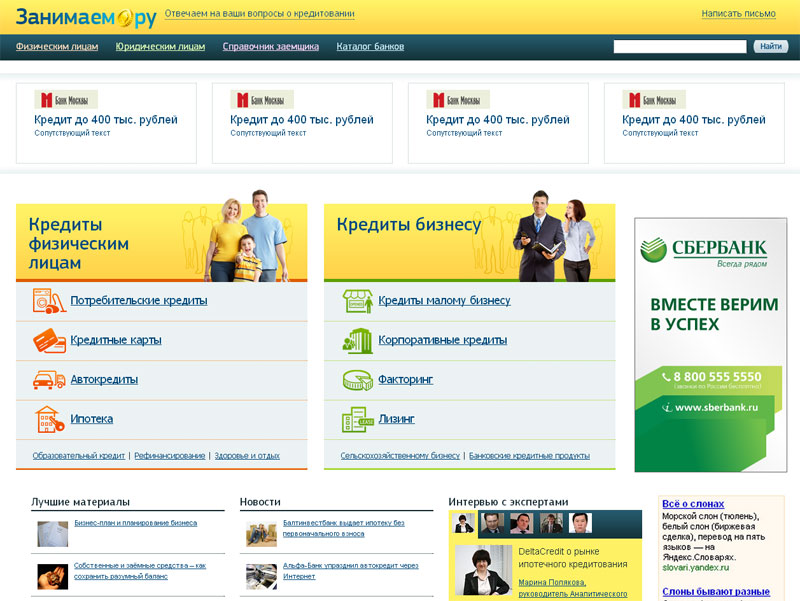Viewport: 800px width, 601px height.
Task: Select the corporate credits building icon
Action: pyautogui.click(x=357, y=341)
